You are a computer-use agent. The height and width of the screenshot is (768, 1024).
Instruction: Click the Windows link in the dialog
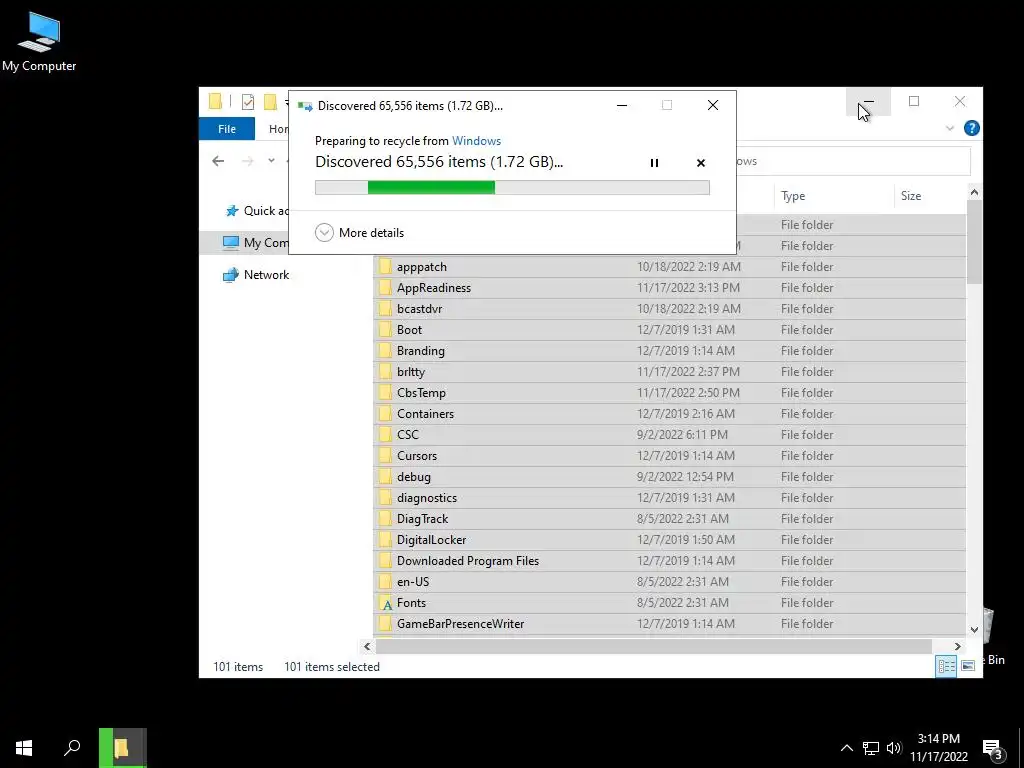click(x=476, y=141)
